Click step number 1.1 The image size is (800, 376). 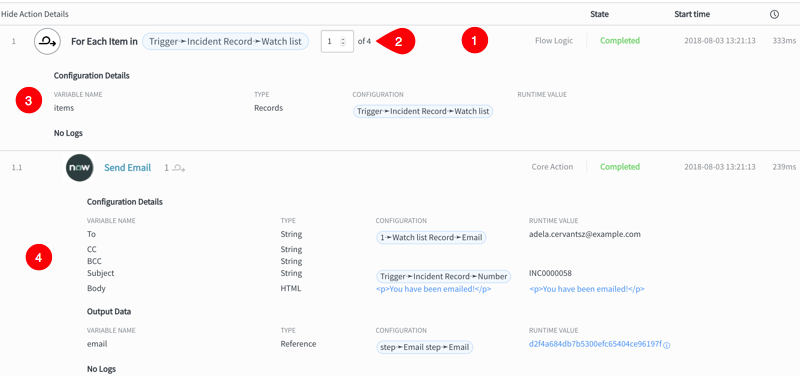[17, 167]
